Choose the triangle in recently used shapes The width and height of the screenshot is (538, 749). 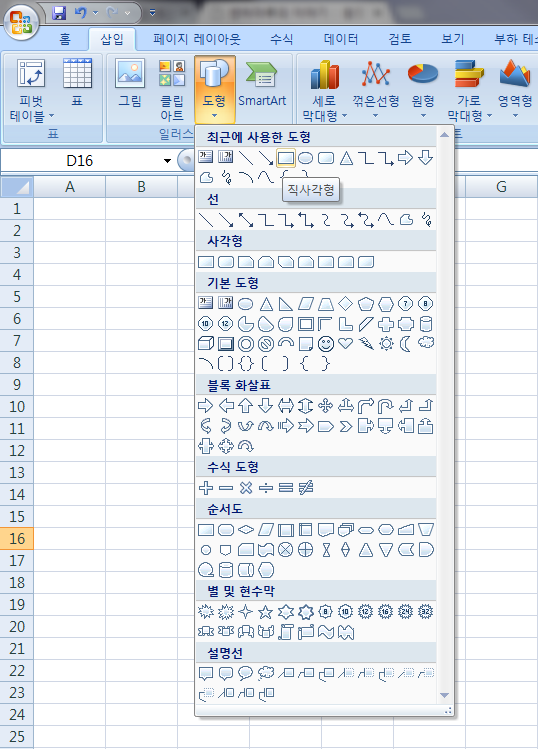coord(346,158)
